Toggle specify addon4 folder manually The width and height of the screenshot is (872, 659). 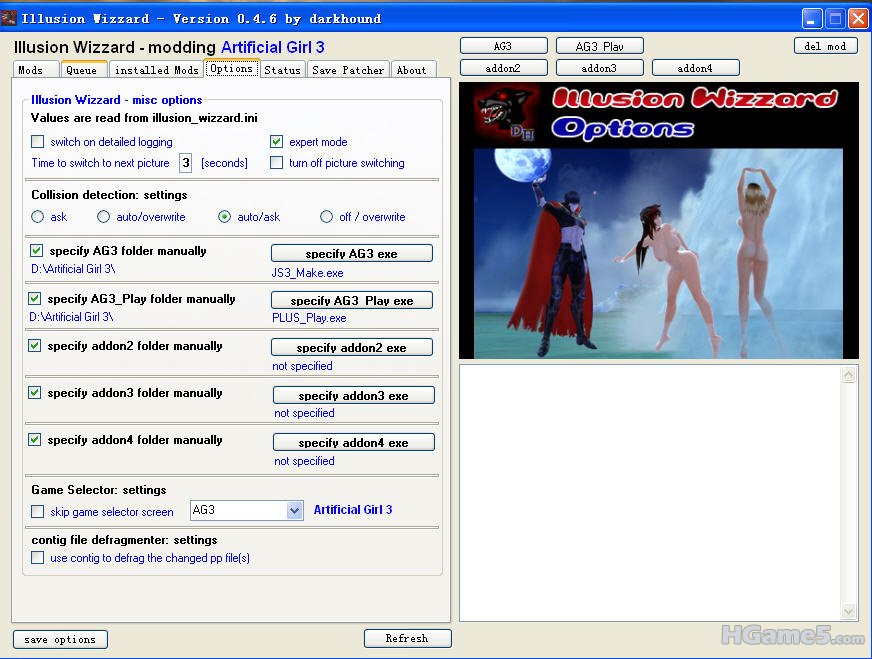tap(34, 440)
